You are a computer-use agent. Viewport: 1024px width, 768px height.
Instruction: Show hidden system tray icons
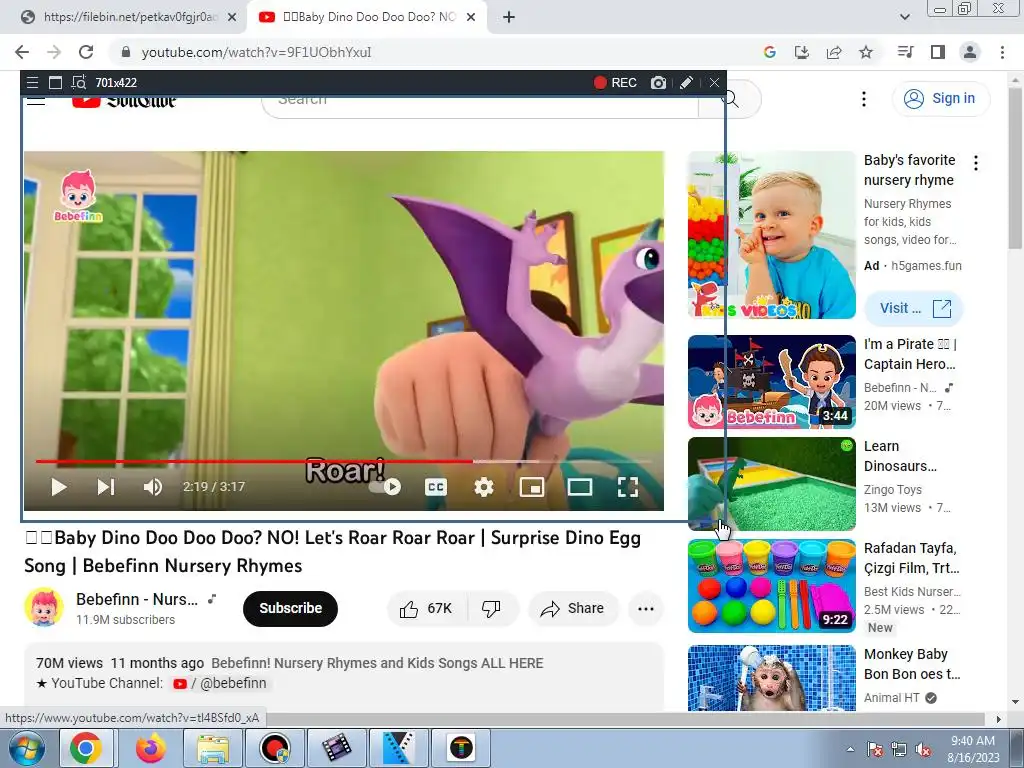pos(850,750)
